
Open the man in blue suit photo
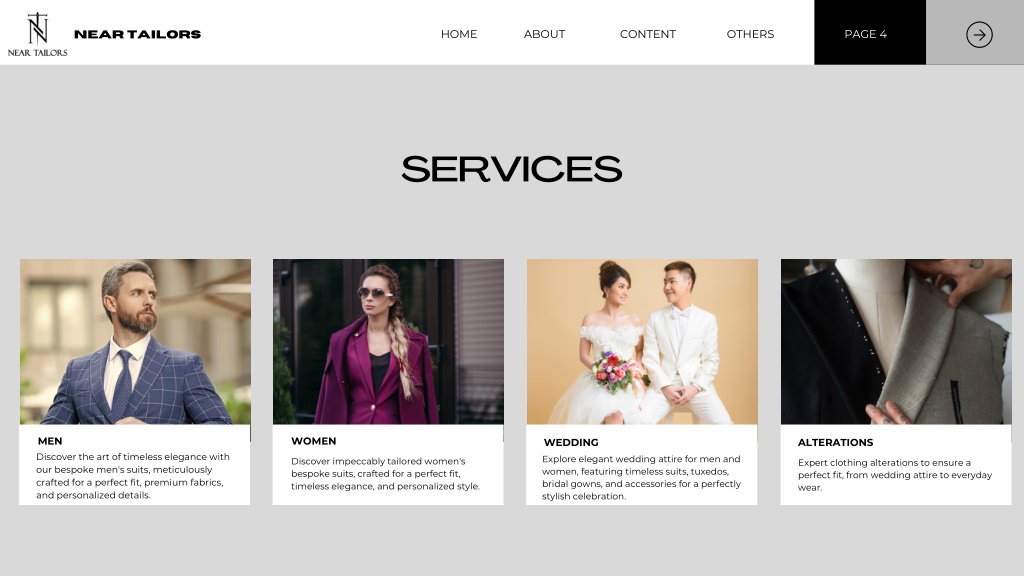click(x=135, y=342)
